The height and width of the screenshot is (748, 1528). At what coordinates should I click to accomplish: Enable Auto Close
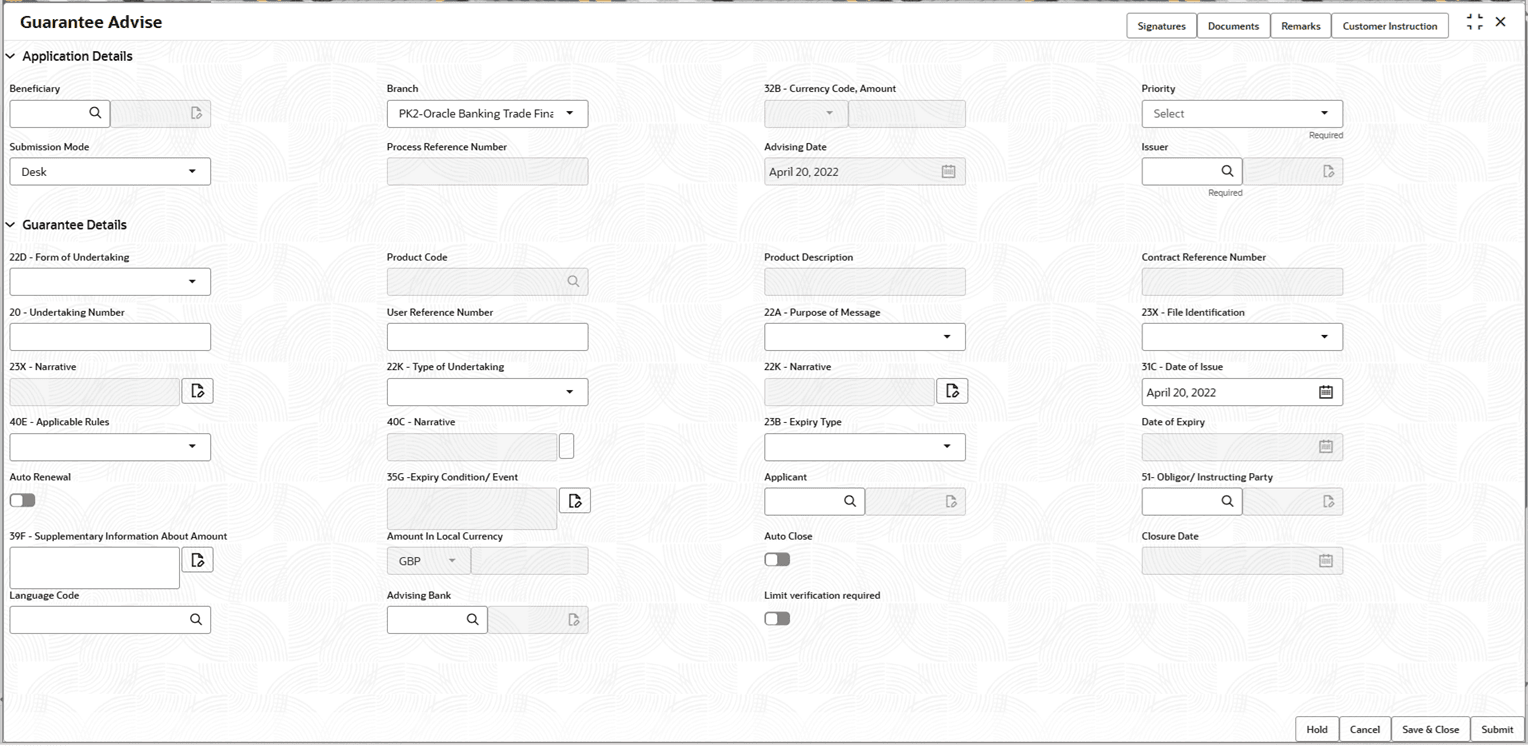coord(777,559)
